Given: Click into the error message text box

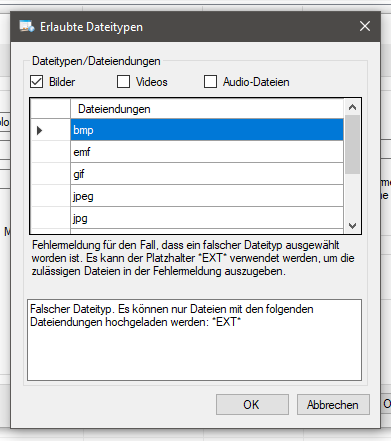Looking at the screenshot, I should (194, 340).
